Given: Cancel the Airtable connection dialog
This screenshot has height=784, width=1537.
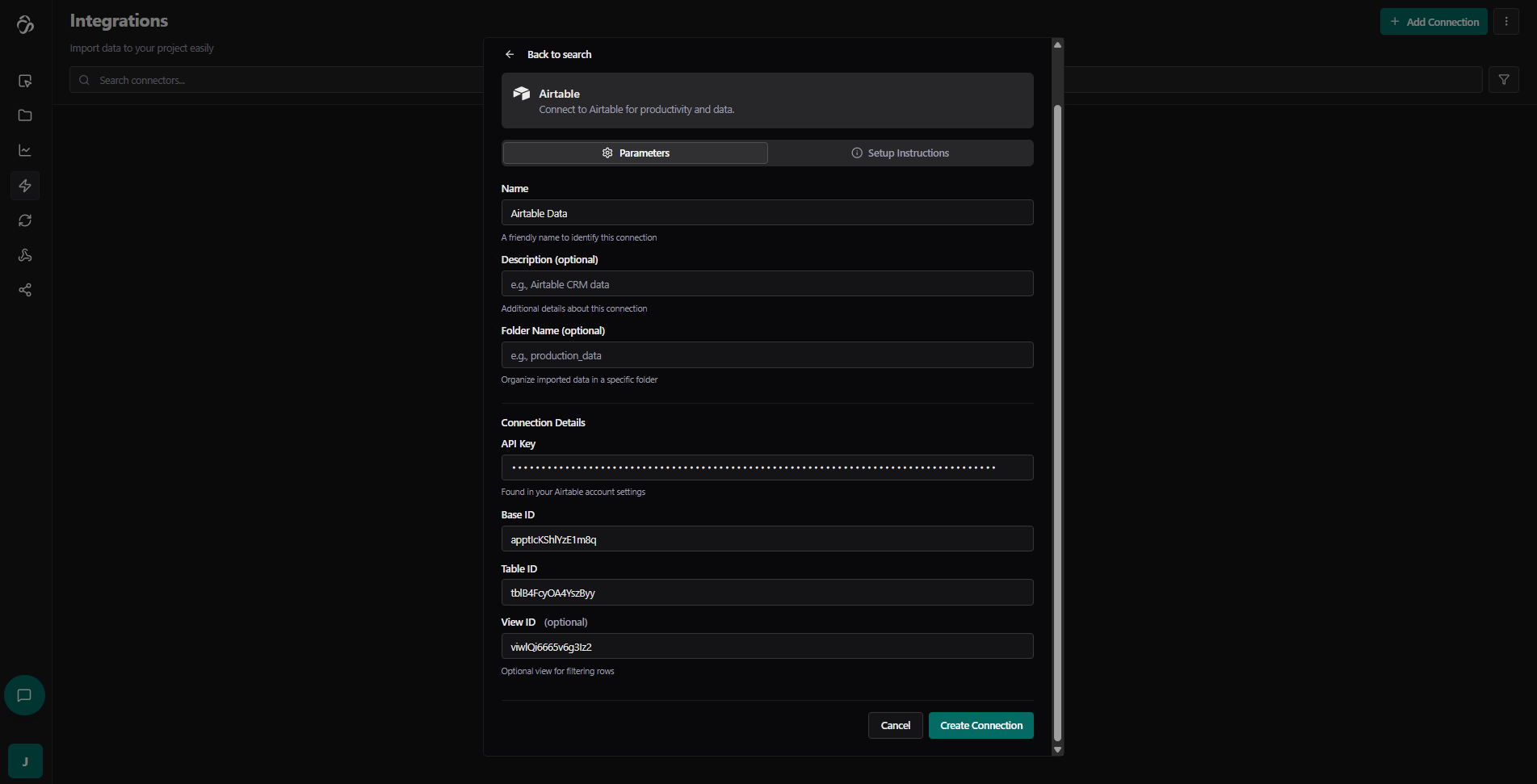Looking at the screenshot, I should pos(895,726).
